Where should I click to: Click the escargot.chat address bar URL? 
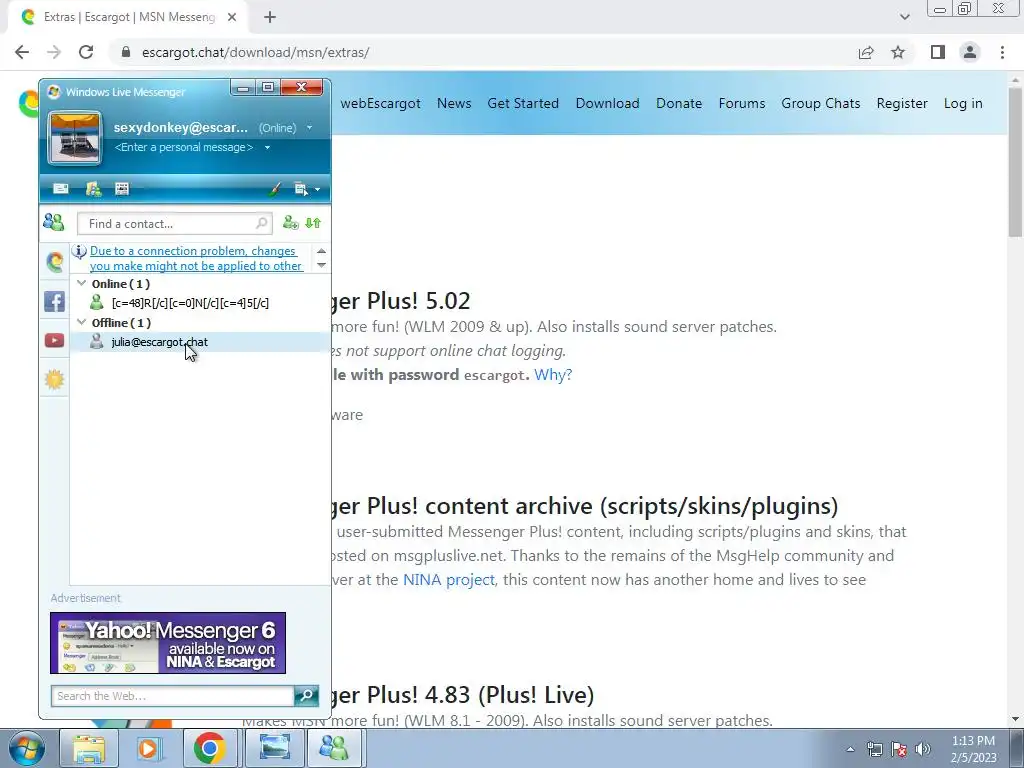tap(255, 52)
